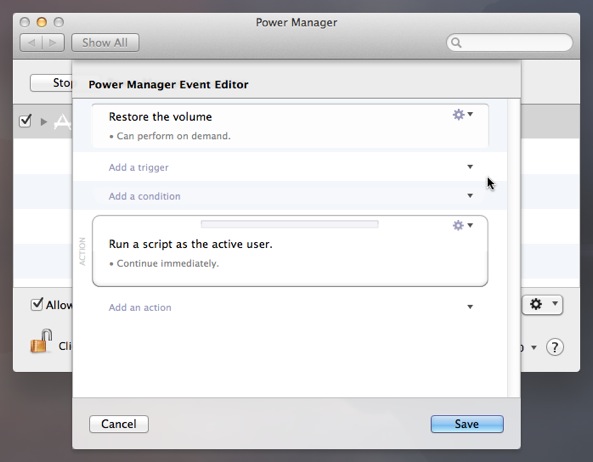
Task: Open the Add a condition dropdown arrow
Action: [x=470, y=196]
